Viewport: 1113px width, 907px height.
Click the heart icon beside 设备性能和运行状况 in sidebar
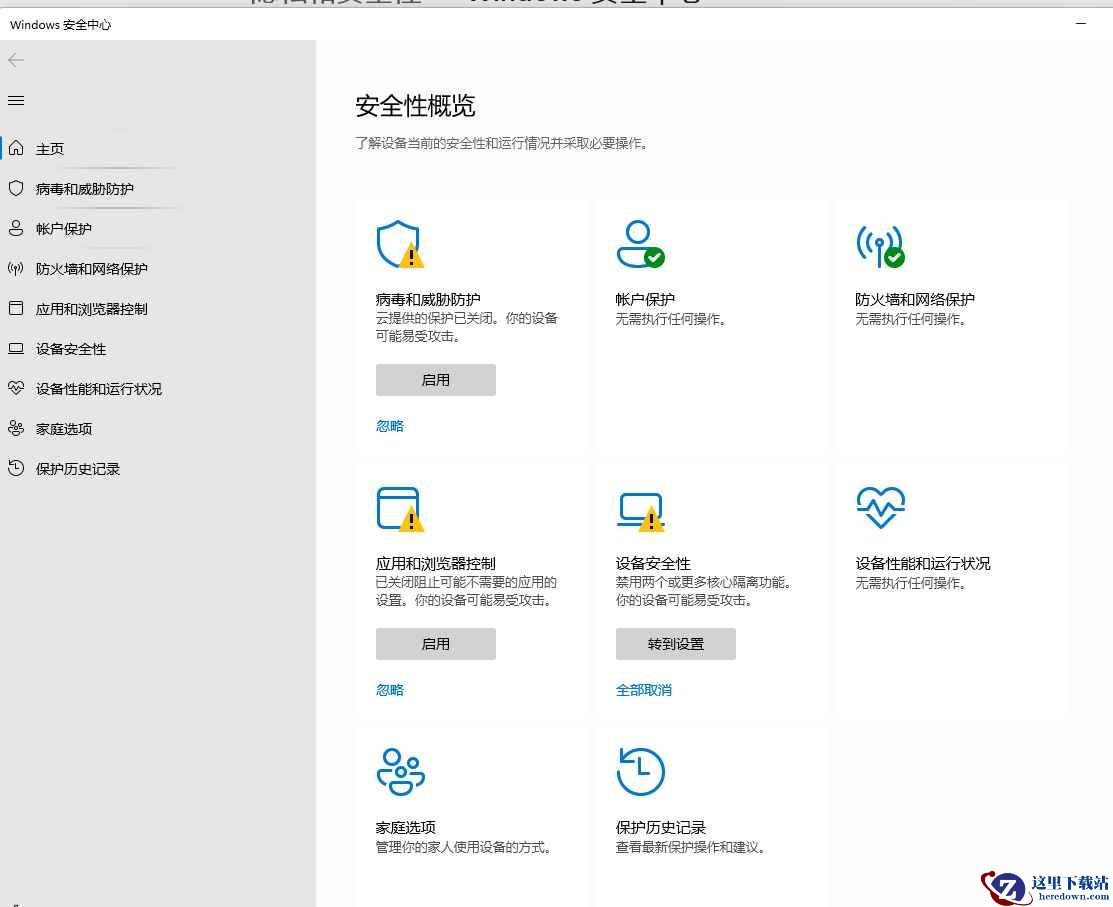point(16,388)
